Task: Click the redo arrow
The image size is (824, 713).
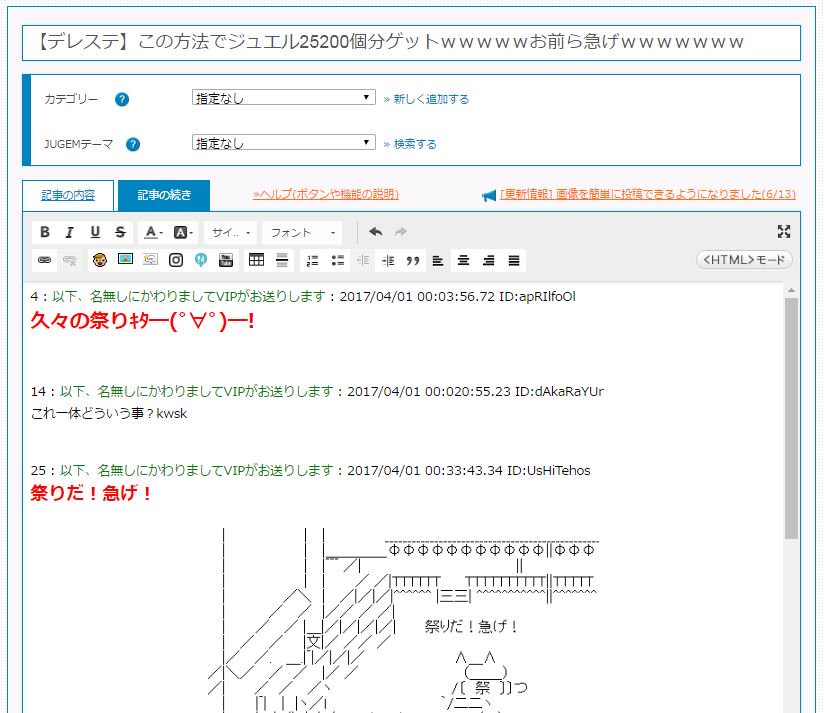Action: (x=400, y=232)
